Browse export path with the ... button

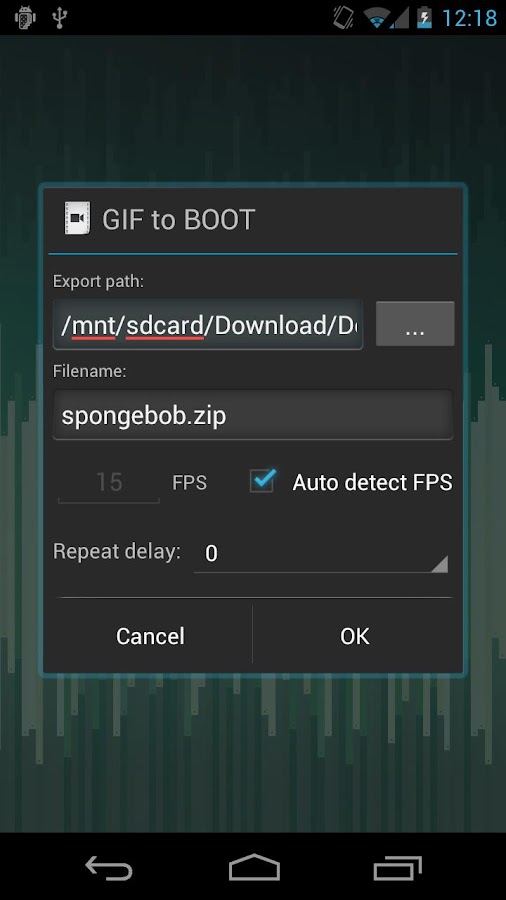point(415,324)
